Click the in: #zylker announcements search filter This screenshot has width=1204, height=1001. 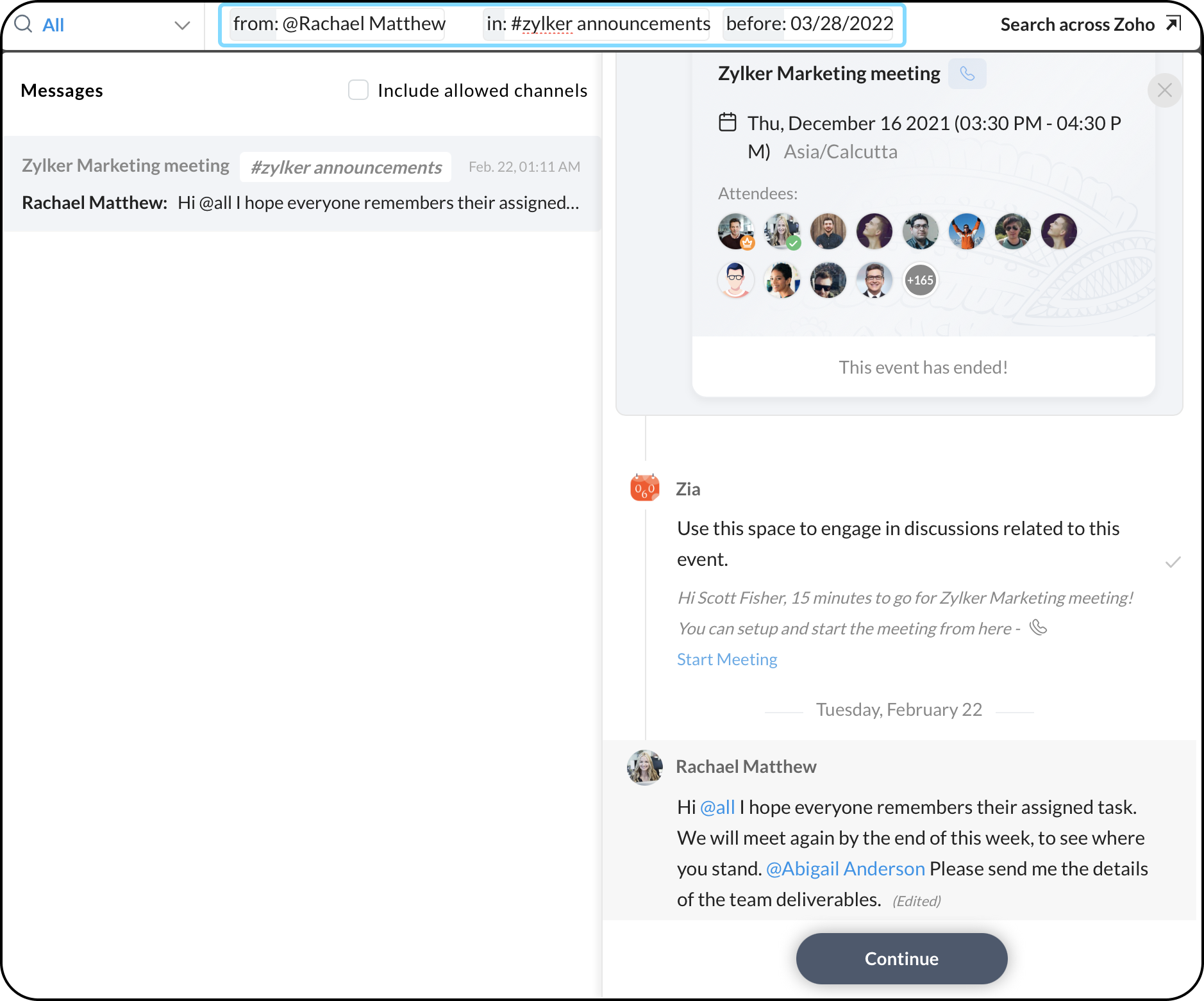598,24
